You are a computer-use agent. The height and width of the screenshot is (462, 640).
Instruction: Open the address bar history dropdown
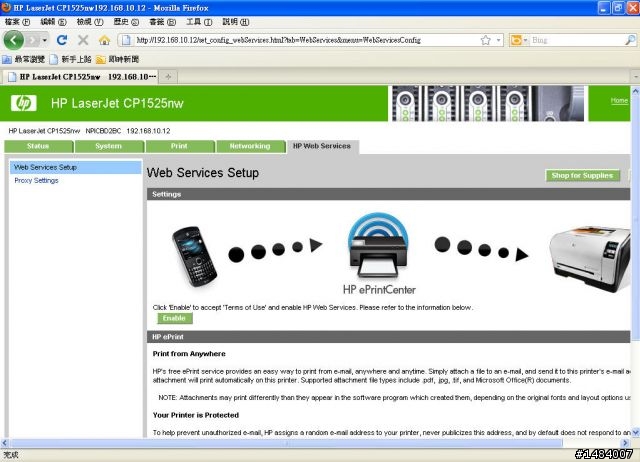[x=498, y=40]
